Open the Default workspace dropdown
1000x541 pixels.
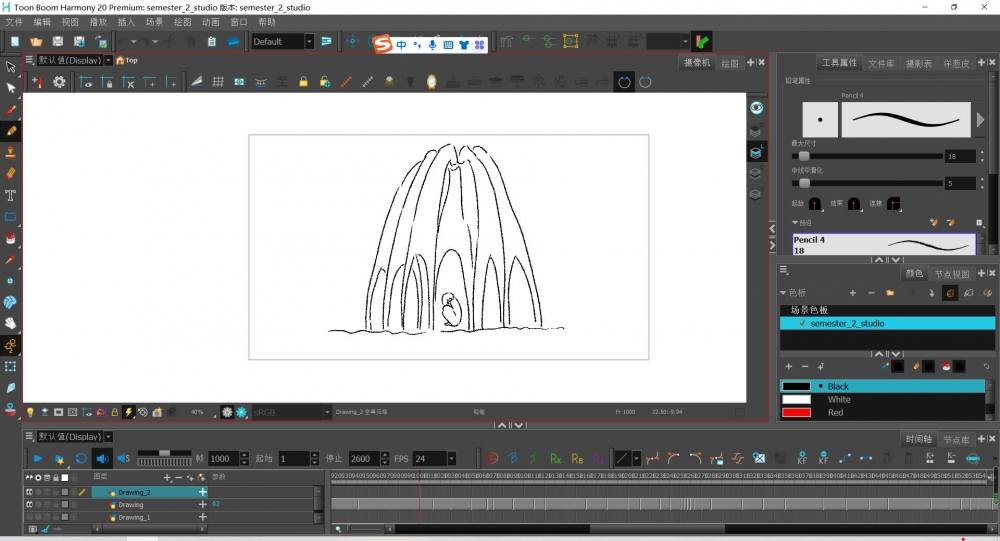pos(309,42)
